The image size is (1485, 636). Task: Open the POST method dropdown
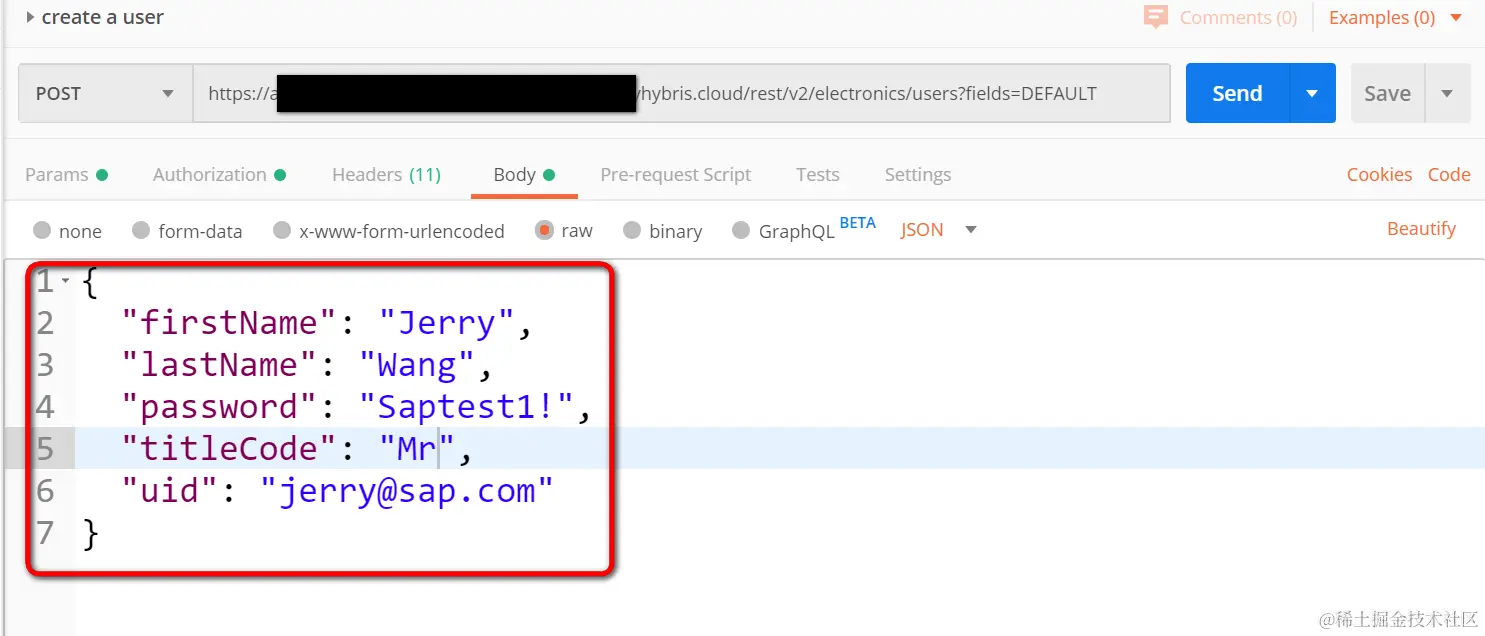point(105,93)
